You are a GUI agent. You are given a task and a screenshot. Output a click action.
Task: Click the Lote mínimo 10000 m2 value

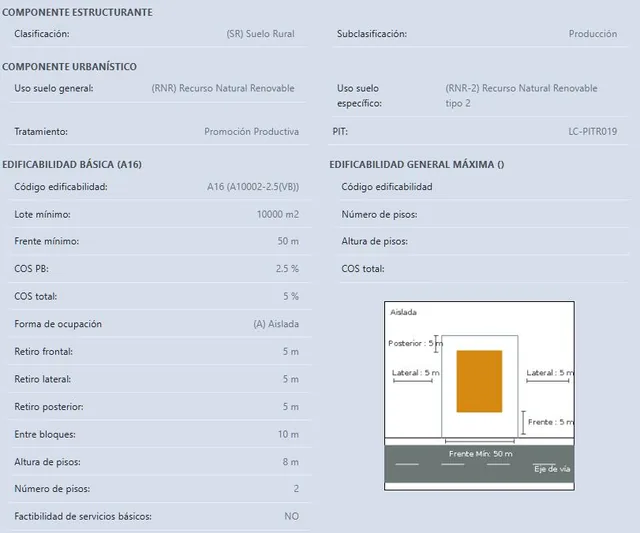click(278, 214)
